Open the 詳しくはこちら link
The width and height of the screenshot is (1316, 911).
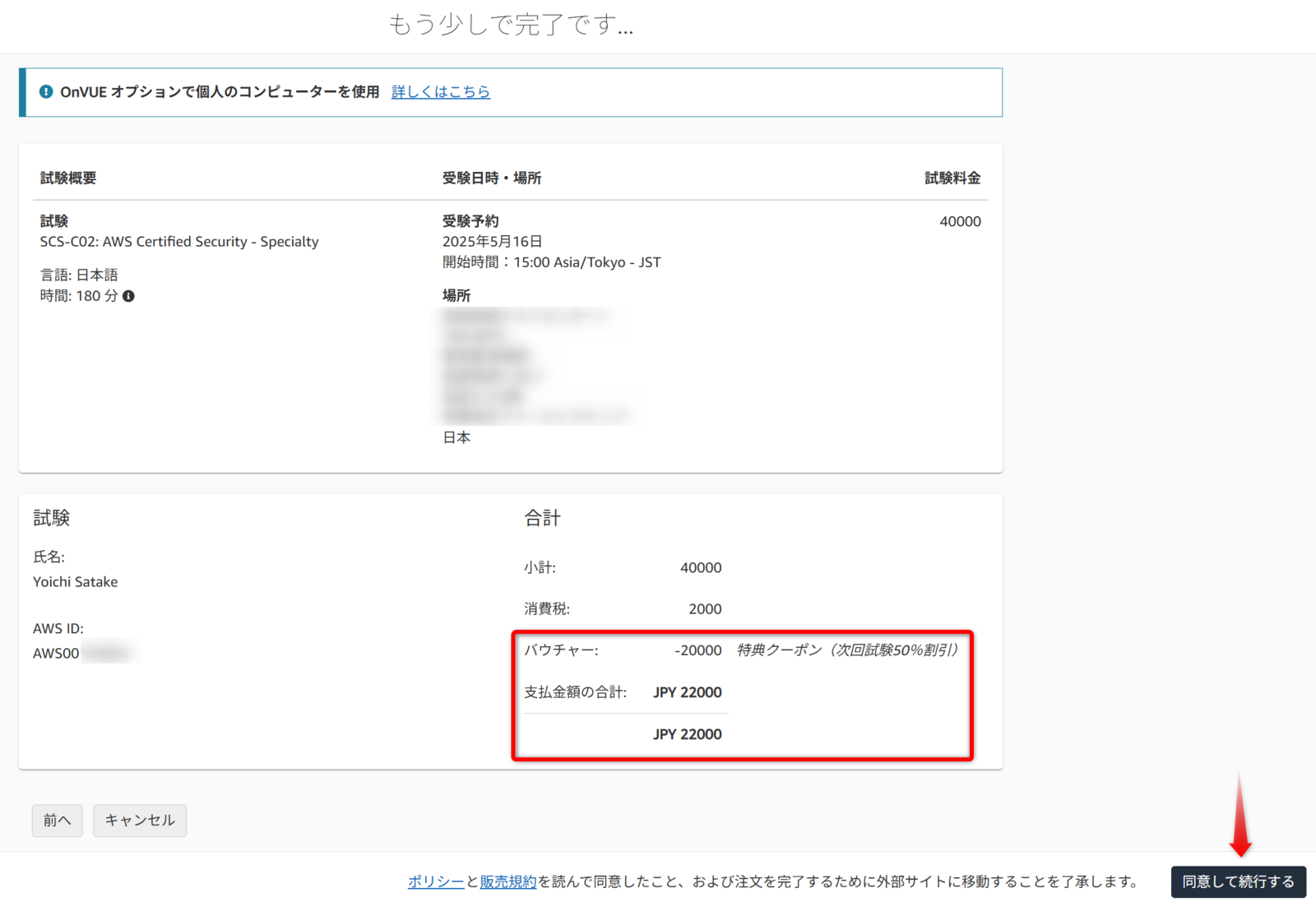[x=441, y=92]
